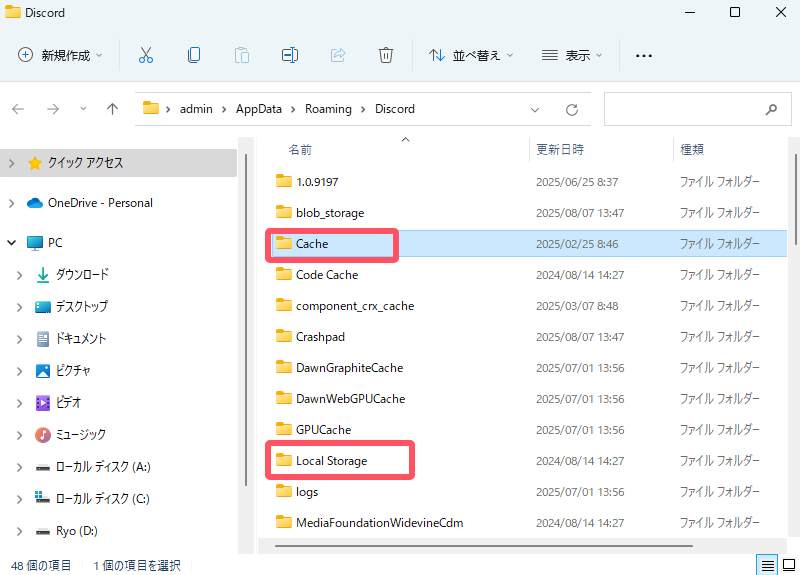Image resolution: width=800 pixels, height=575 pixels.
Task: Click AppData in the address breadcrumb
Action: pos(258,109)
